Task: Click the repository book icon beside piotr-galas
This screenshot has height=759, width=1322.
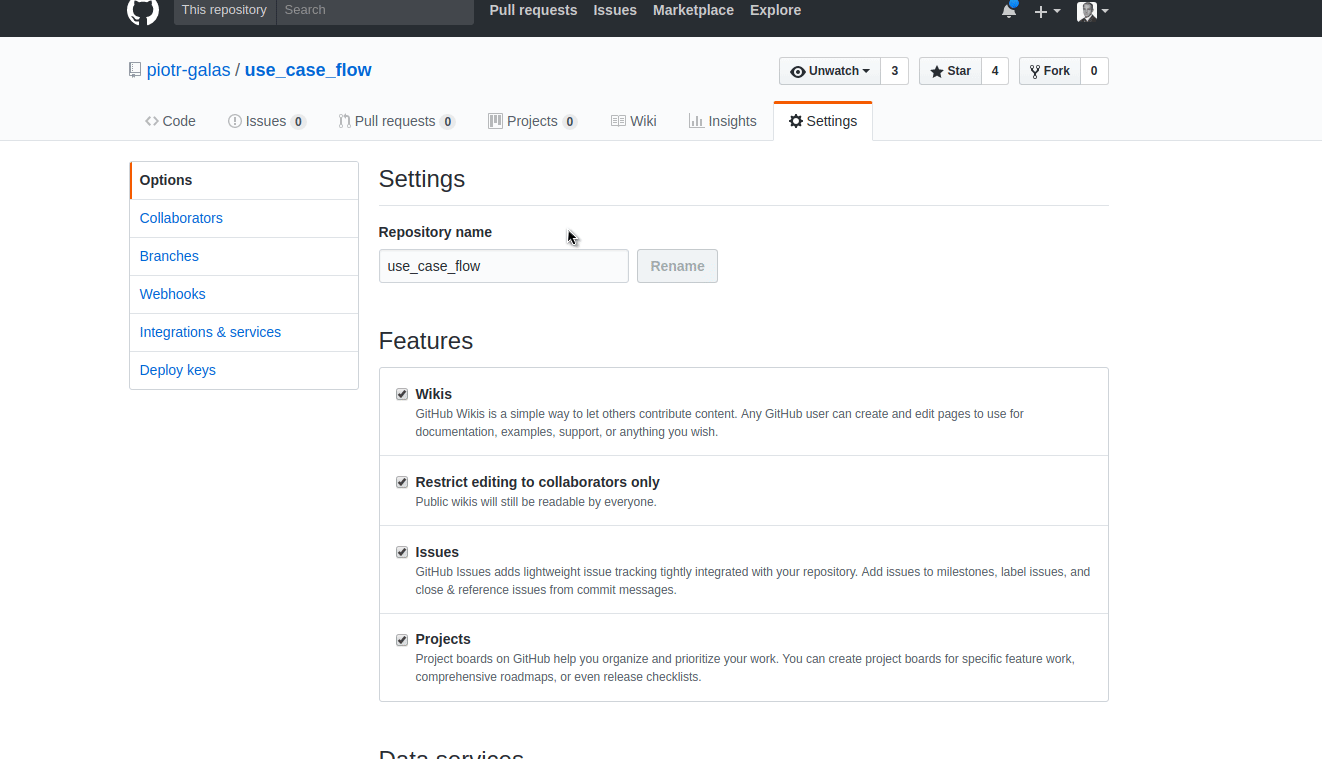Action: point(135,70)
